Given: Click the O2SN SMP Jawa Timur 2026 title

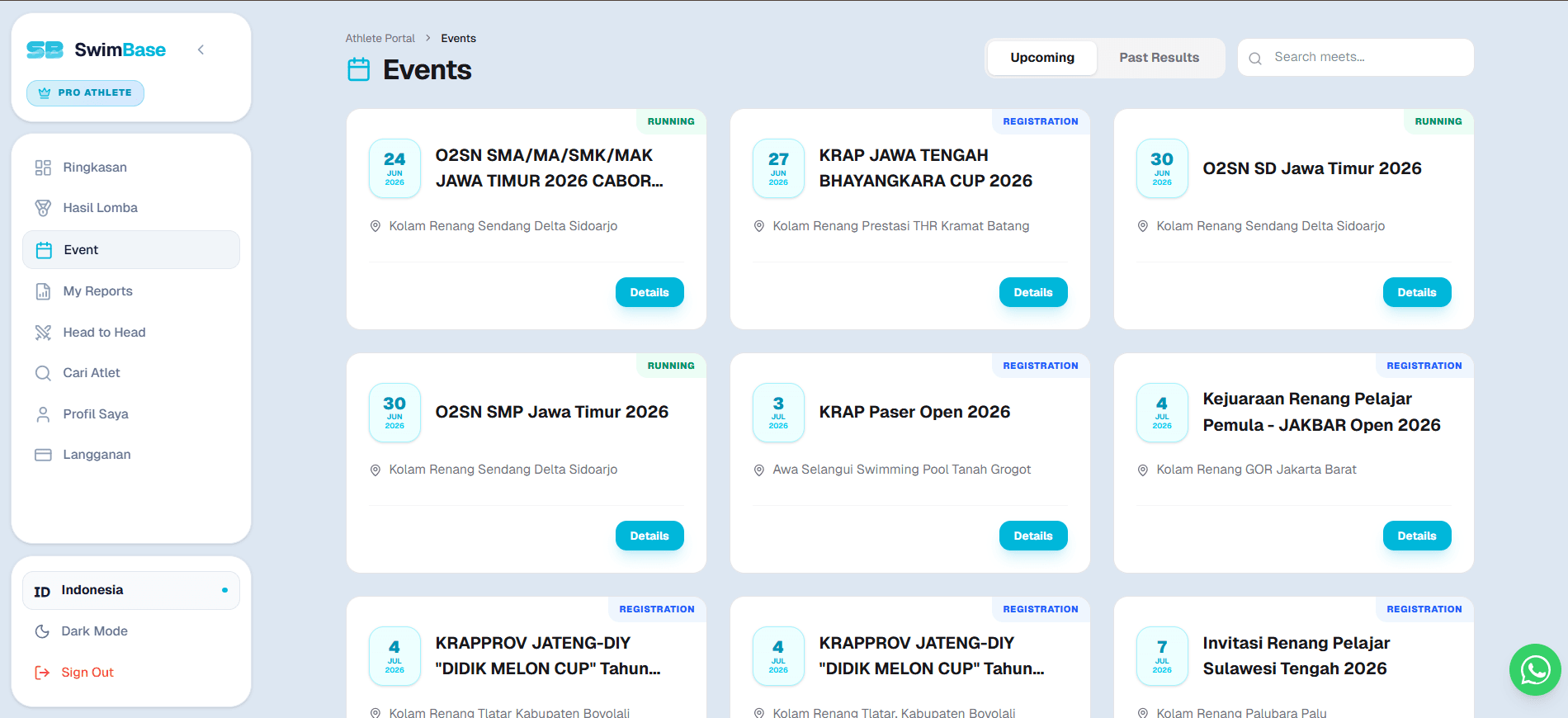Looking at the screenshot, I should pos(552,412).
